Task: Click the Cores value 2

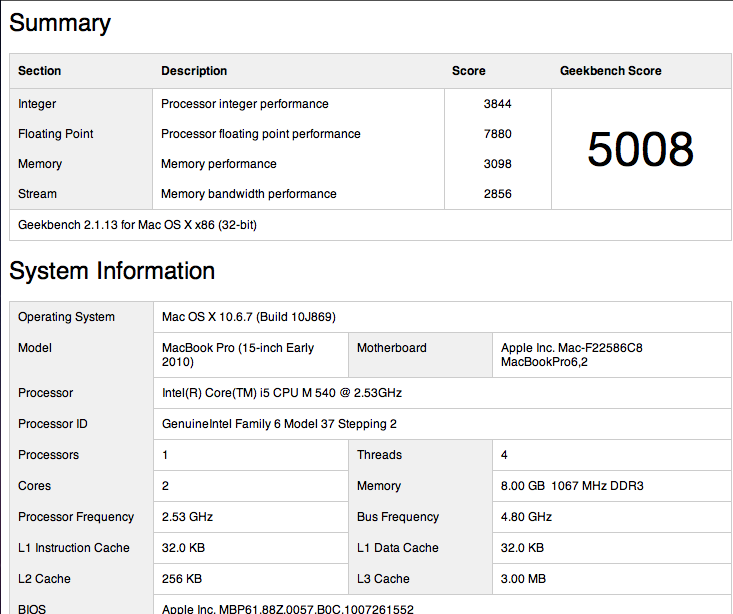Action: point(165,486)
